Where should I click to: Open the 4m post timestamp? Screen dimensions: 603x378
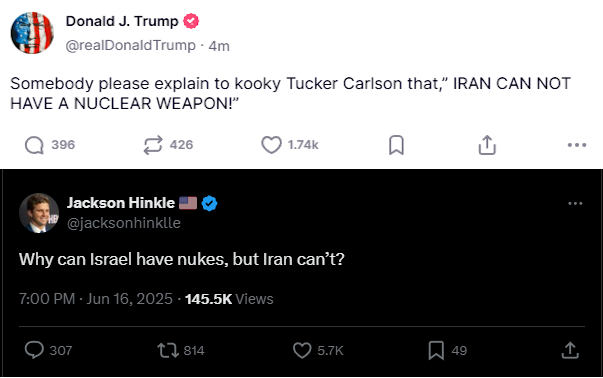[219, 46]
